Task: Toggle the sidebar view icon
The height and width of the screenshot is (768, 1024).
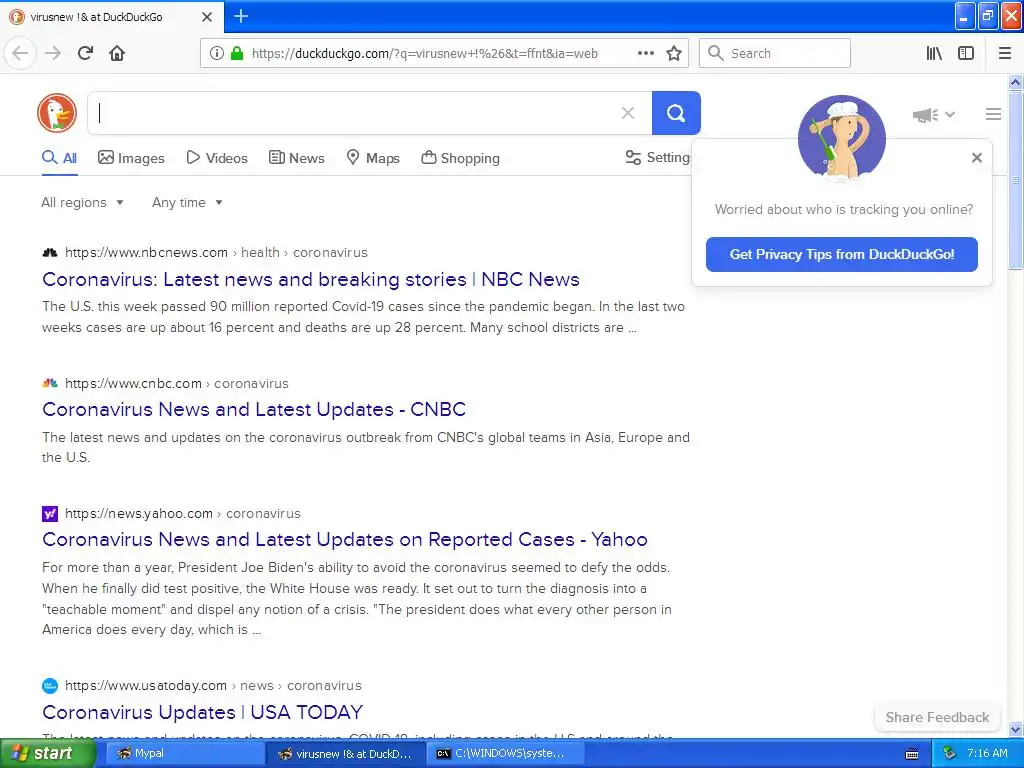Action: [966, 53]
